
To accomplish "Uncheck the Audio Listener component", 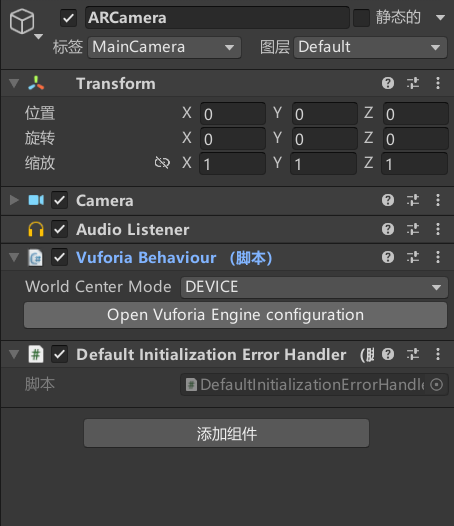I will (59, 229).
